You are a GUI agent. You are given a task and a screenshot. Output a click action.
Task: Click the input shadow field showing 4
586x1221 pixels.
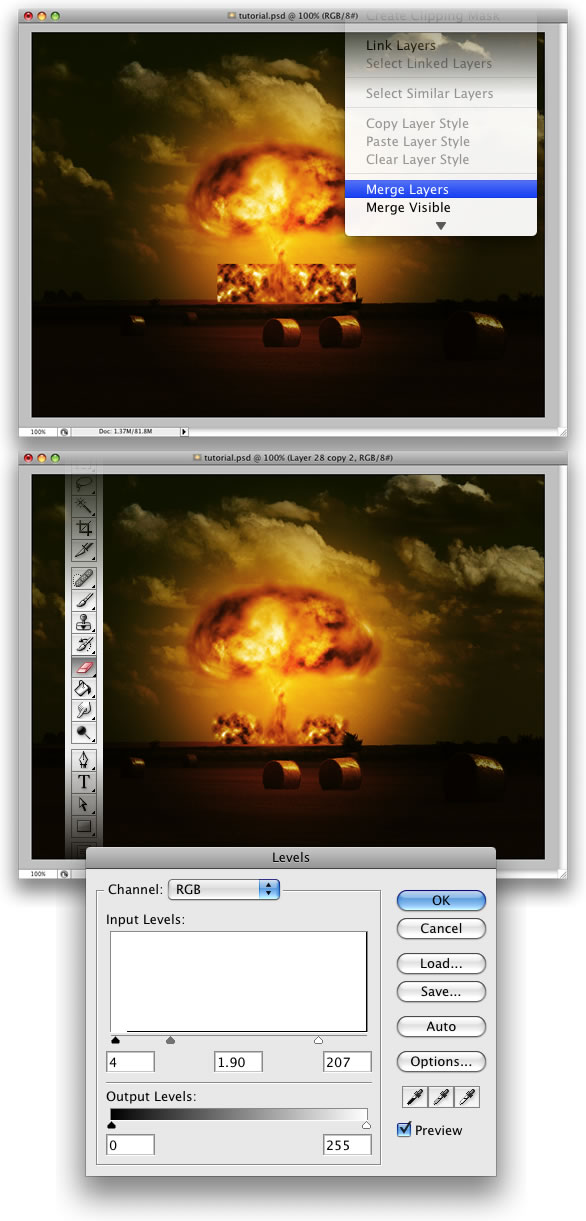coord(131,1062)
